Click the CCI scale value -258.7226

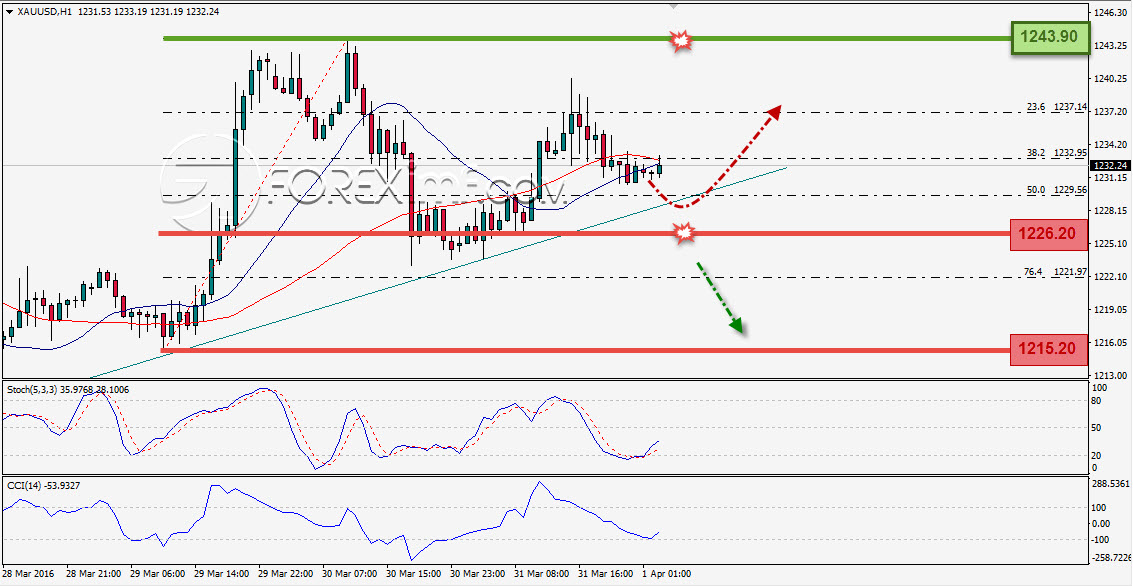tap(1111, 559)
